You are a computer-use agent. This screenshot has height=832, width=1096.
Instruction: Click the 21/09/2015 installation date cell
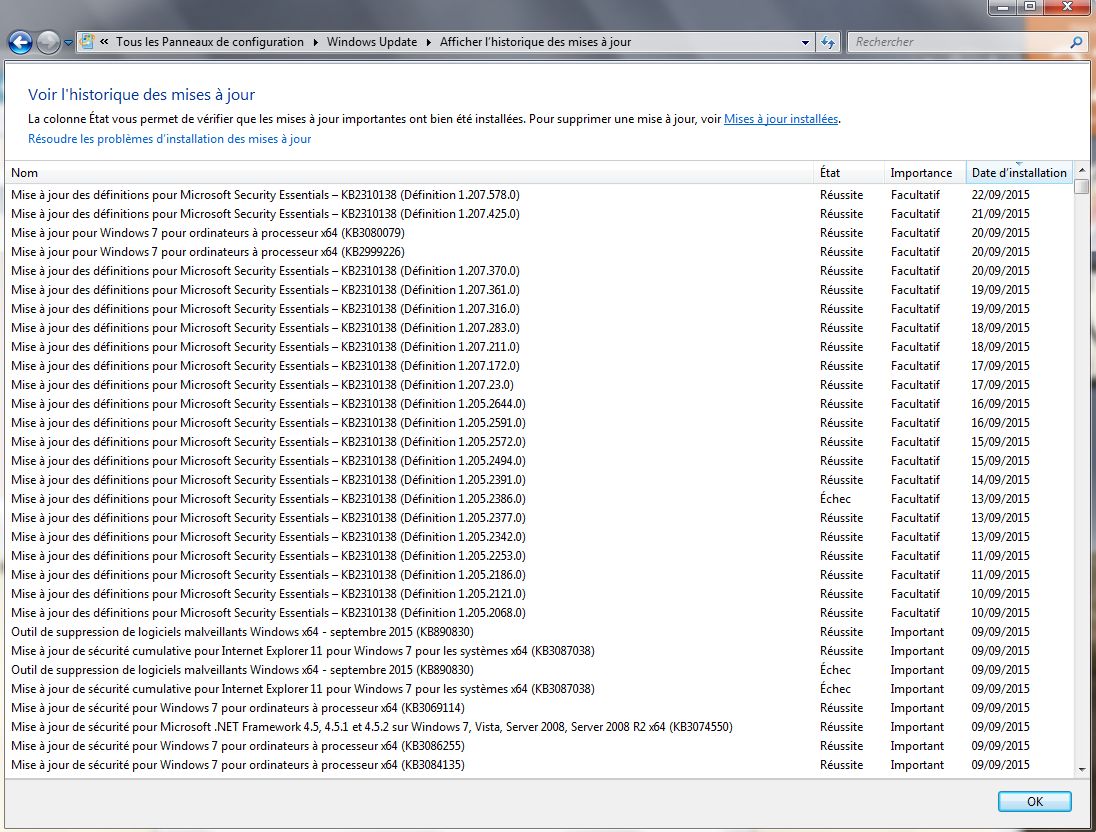coord(1000,214)
